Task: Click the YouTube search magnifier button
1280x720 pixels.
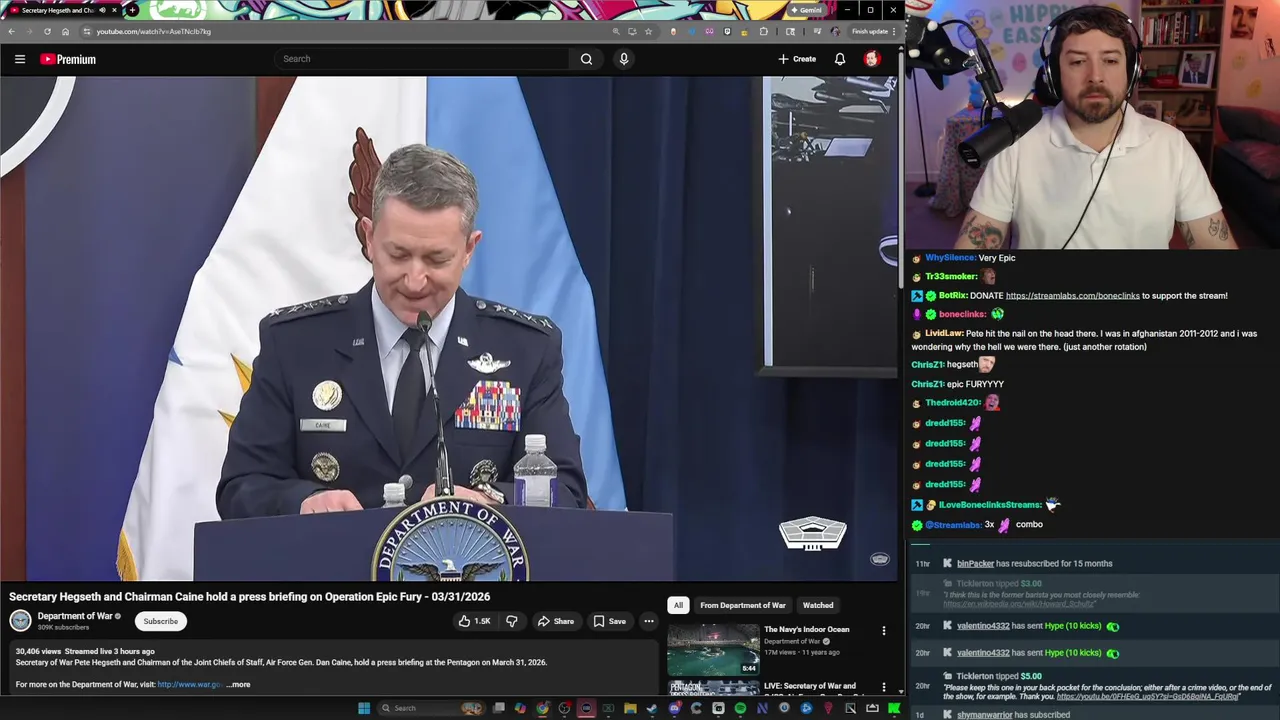Action: click(586, 59)
